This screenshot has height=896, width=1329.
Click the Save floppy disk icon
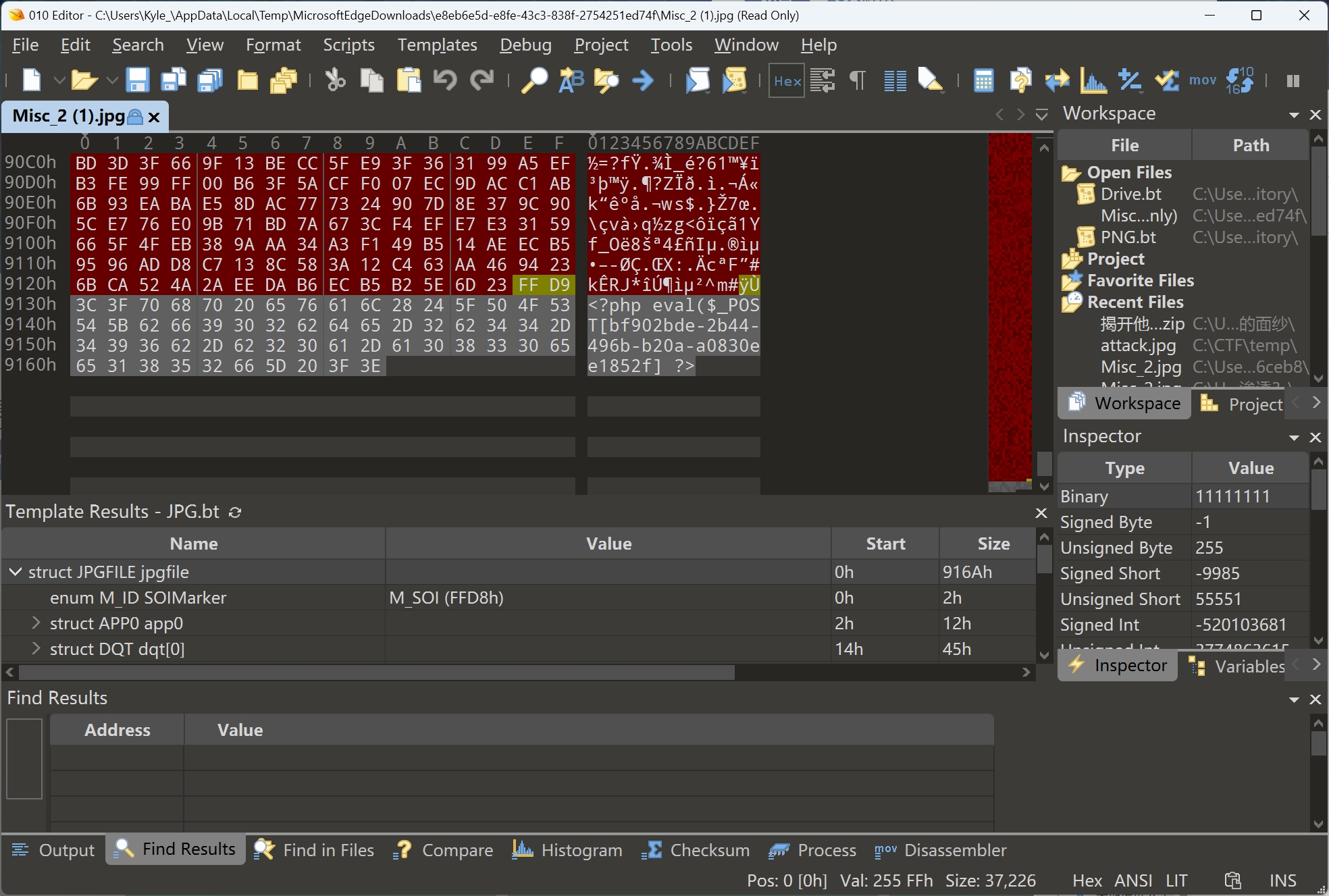click(137, 80)
